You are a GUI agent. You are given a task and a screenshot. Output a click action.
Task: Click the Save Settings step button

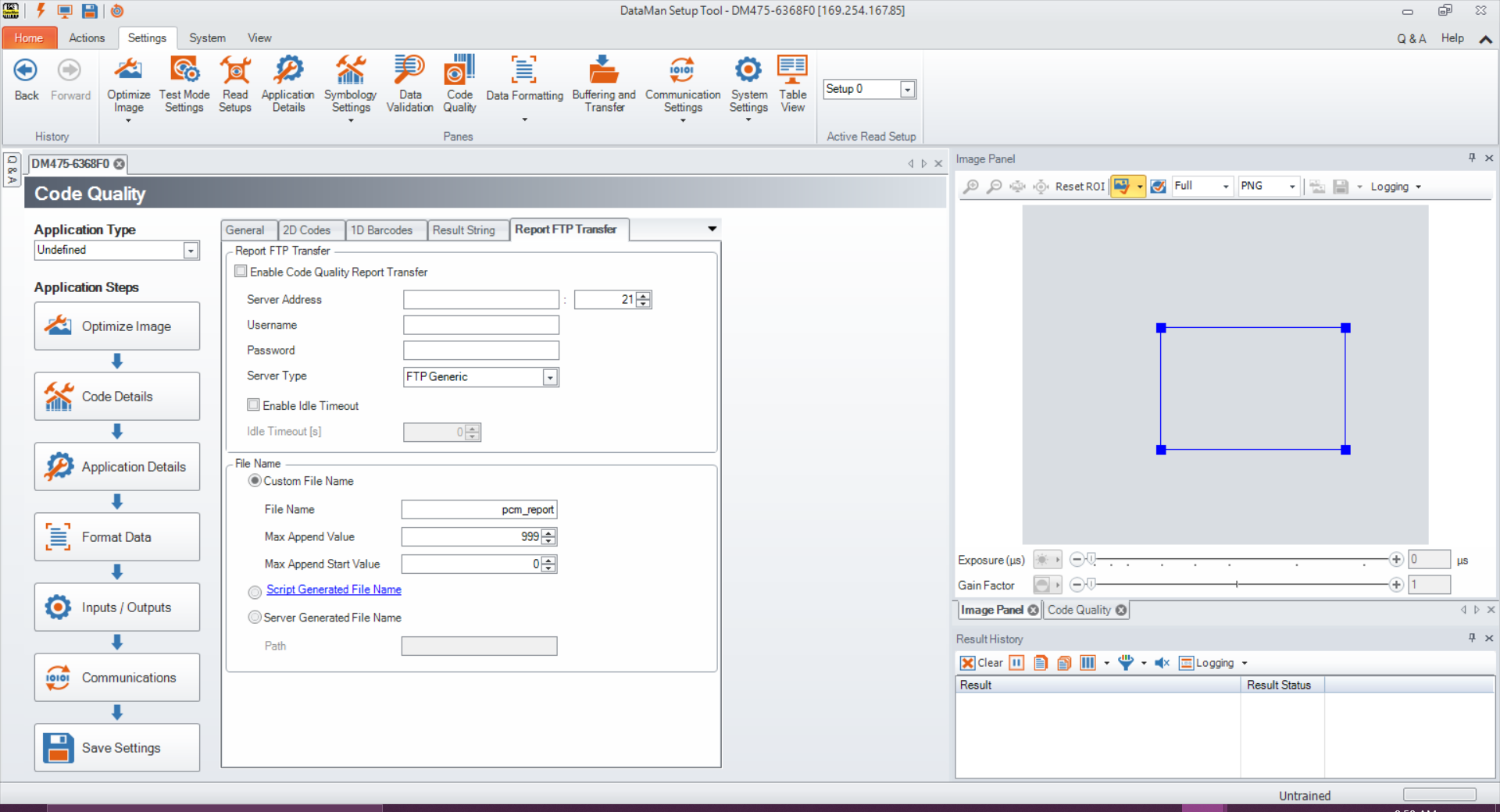[117, 748]
